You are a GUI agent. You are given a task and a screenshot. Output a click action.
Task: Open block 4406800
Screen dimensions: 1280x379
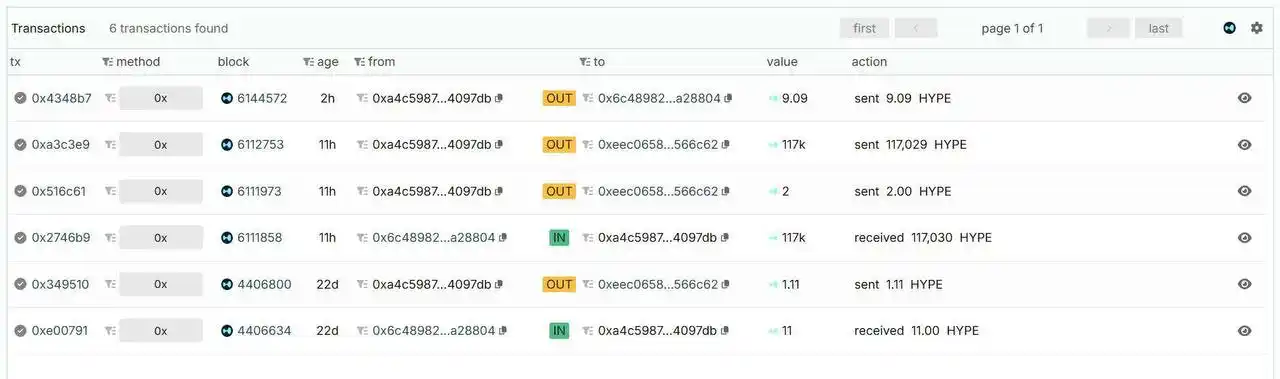(x=264, y=284)
